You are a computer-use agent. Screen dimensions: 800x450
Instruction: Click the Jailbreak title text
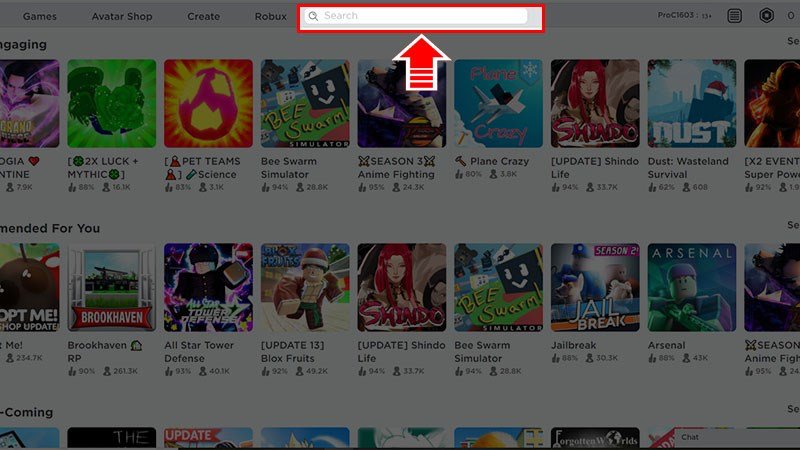pyautogui.click(x=573, y=345)
